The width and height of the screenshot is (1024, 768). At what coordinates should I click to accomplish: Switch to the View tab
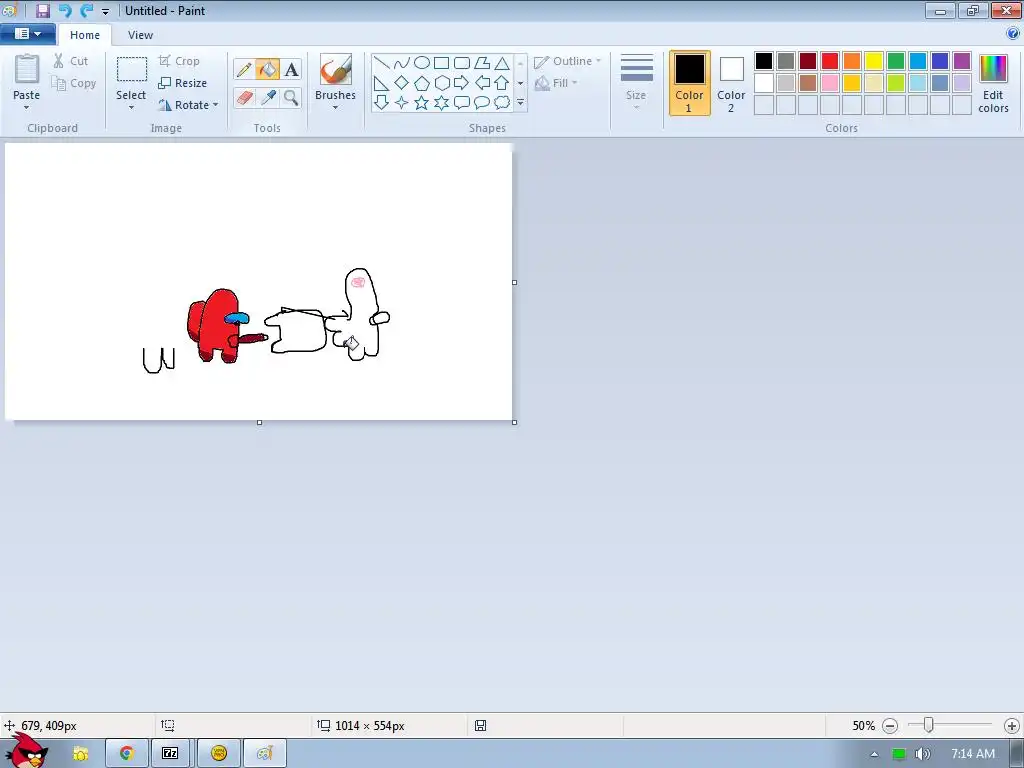pos(140,35)
